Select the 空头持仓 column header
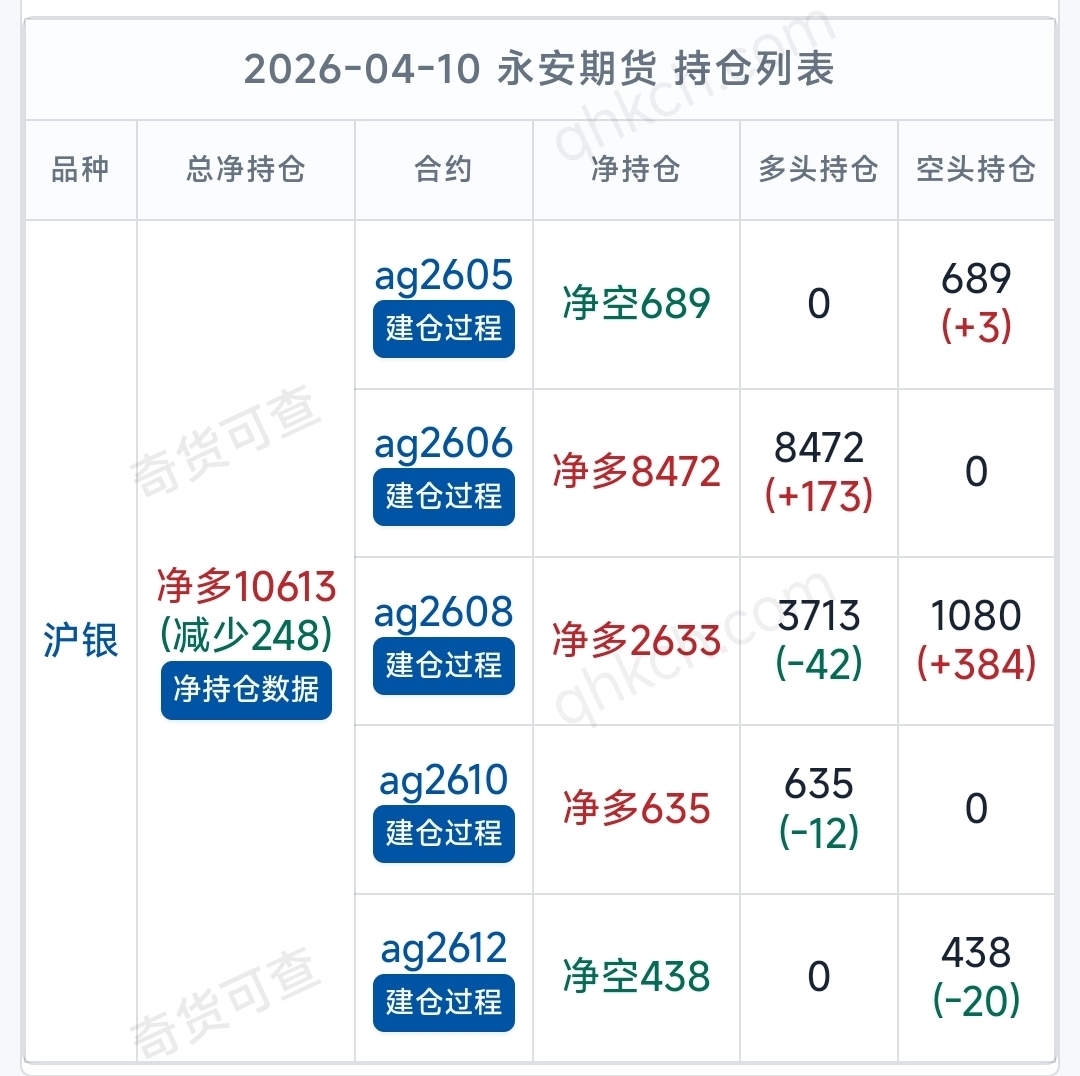This screenshot has width=1080, height=1076. pos(976,169)
